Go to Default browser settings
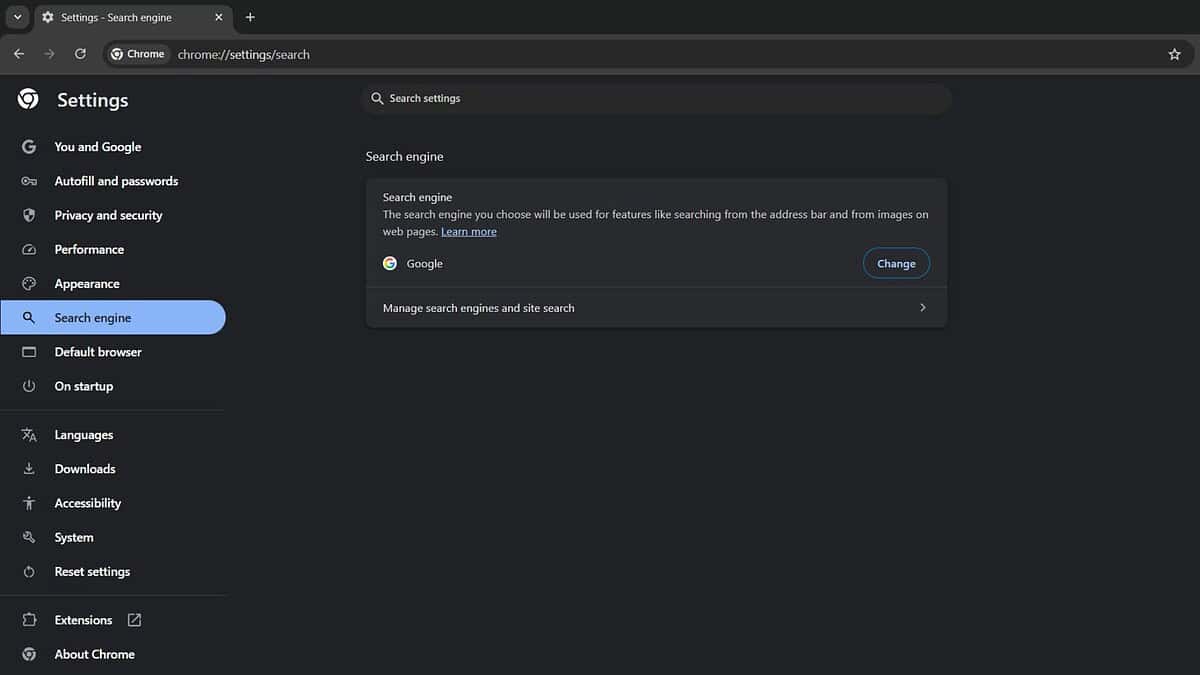Image resolution: width=1200 pixels, height=675 pixels. coord(98,352)
